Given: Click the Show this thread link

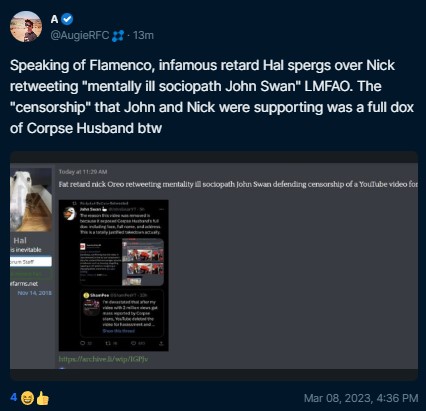Looking at the screenshot, I should 119,331.
